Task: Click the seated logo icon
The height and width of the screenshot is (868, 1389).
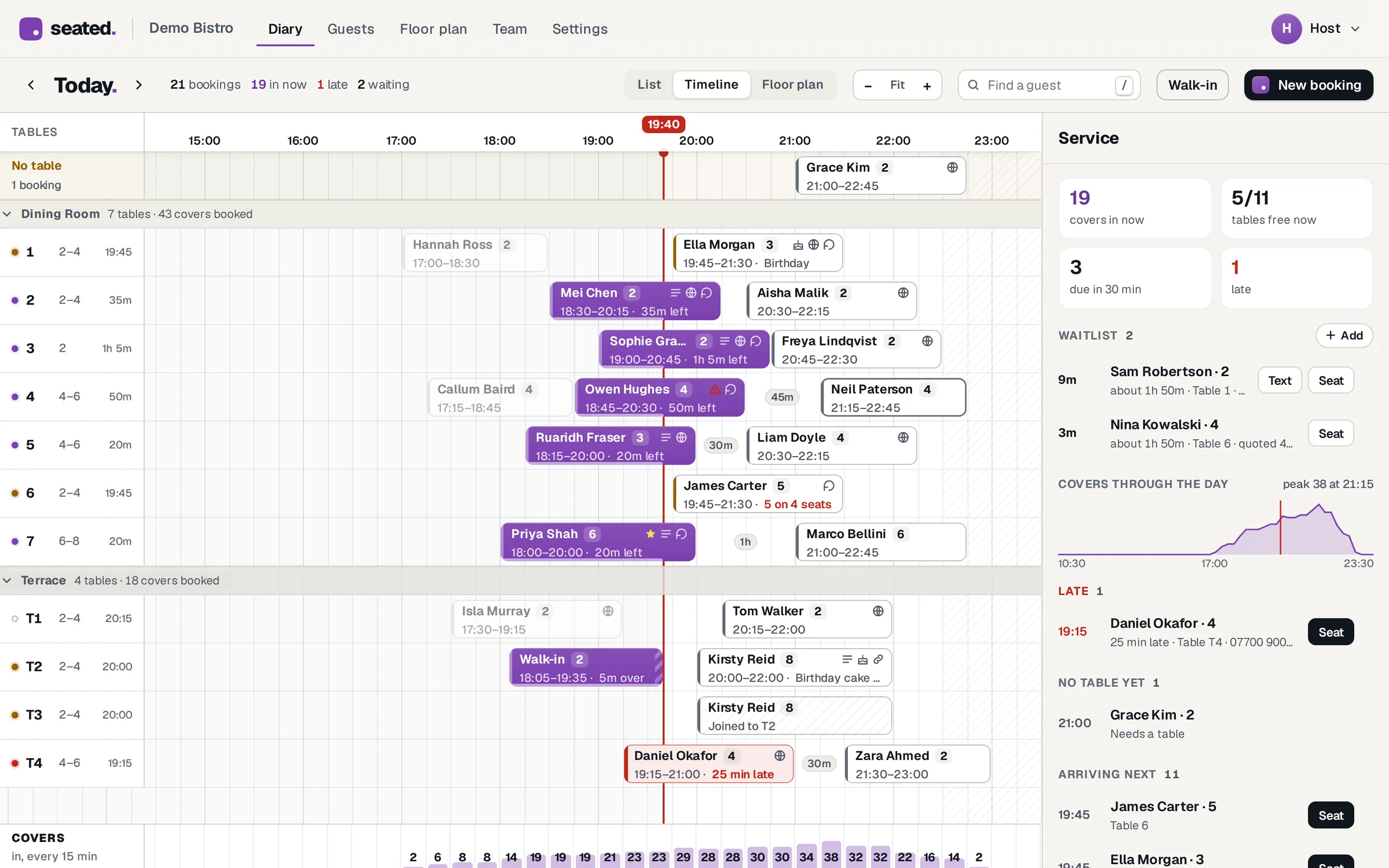Action: (x=31, y=28)
